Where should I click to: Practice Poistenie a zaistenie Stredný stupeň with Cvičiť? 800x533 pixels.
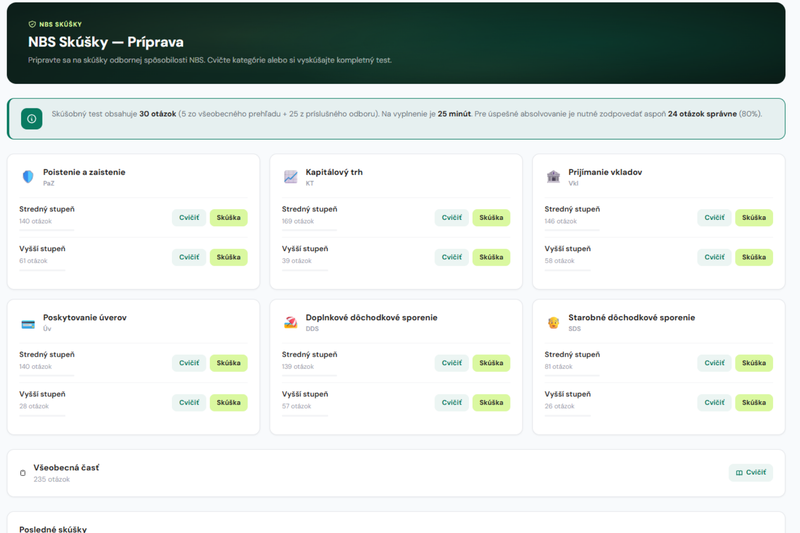pyautogui.click(x=189, y=217)
